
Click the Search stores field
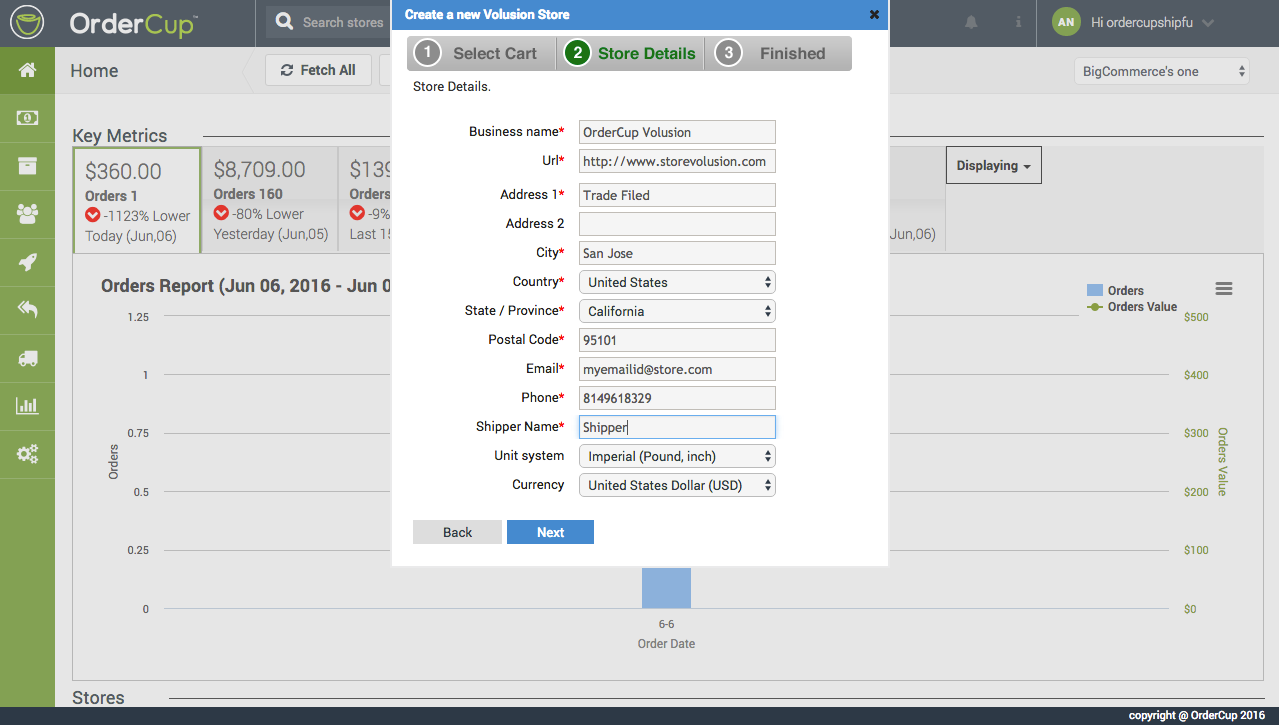click(x=342, y=22)
